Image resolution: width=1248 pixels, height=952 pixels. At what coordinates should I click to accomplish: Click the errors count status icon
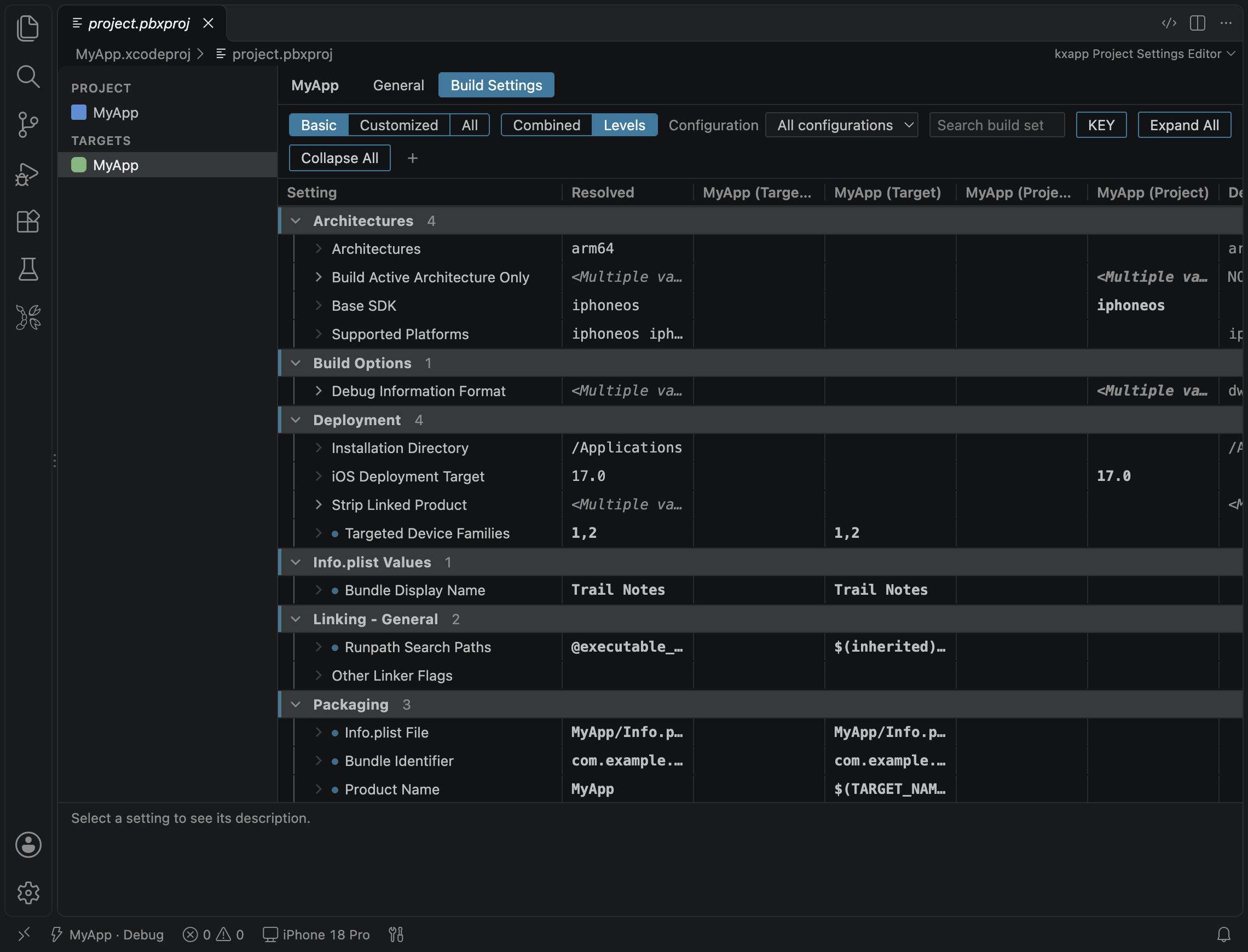click(197, 934)
